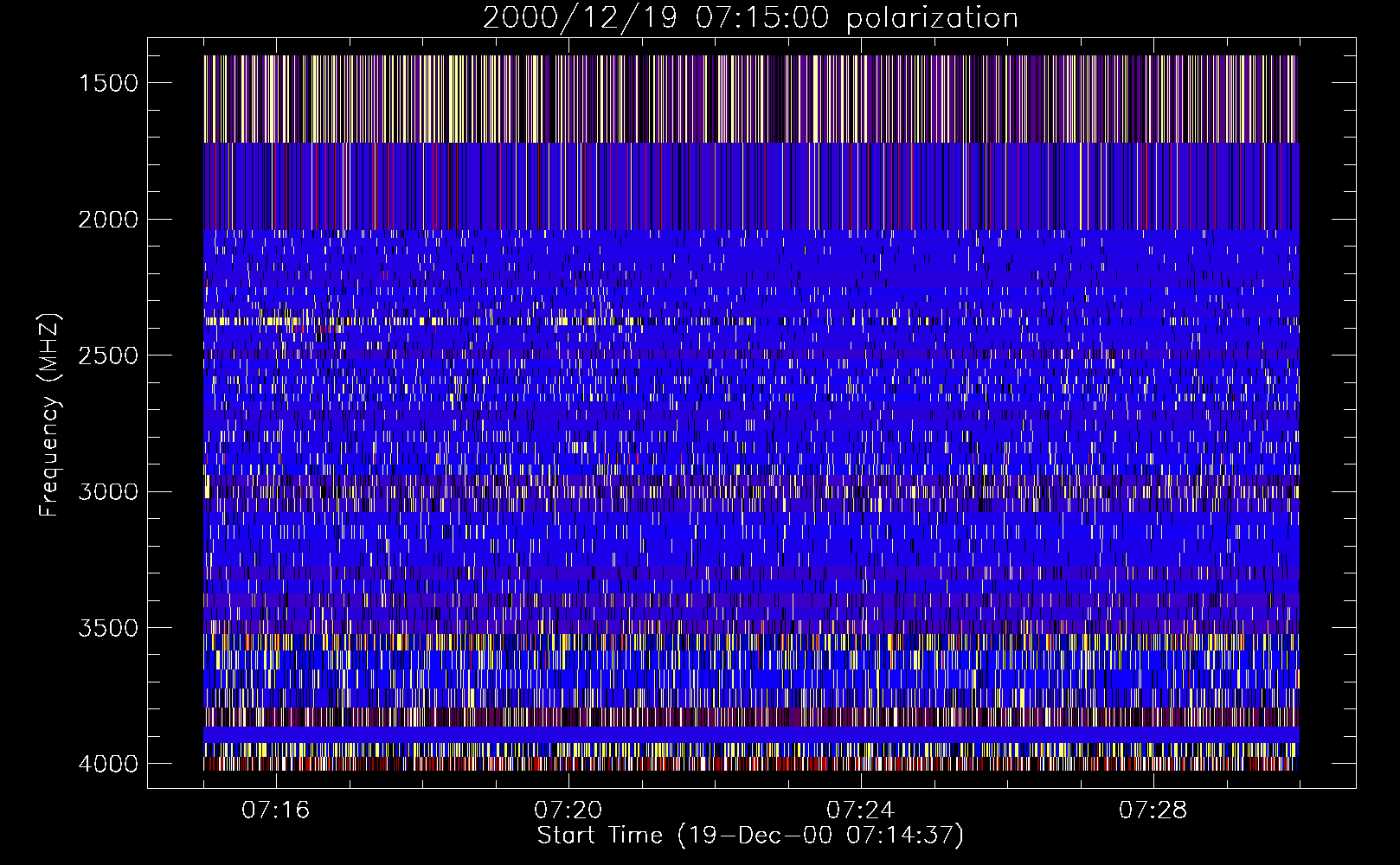The image size is (1400, 865).
Task: Click the 07:20 time tick label
Action: tap(568, 811)
